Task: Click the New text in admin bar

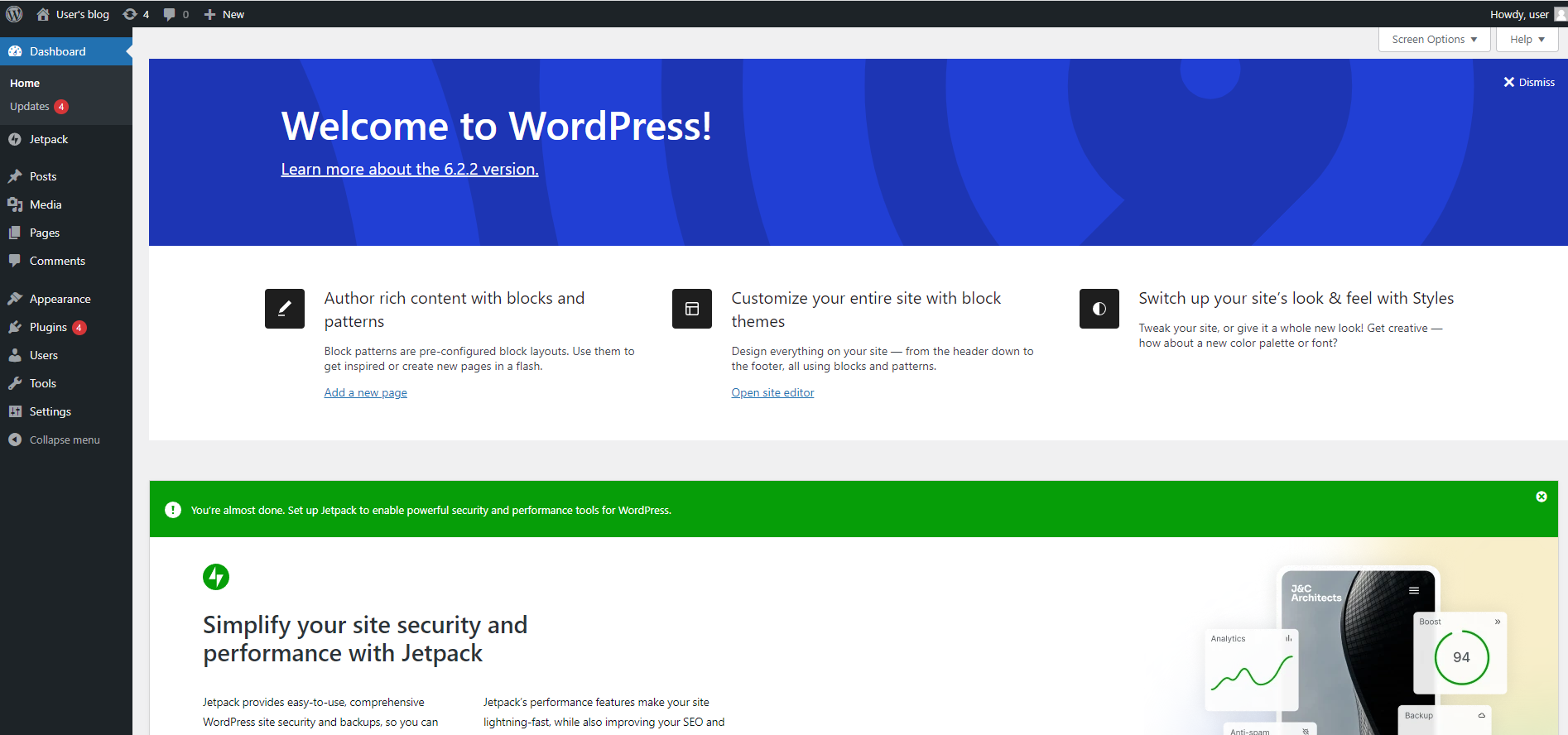Action: 233,14
